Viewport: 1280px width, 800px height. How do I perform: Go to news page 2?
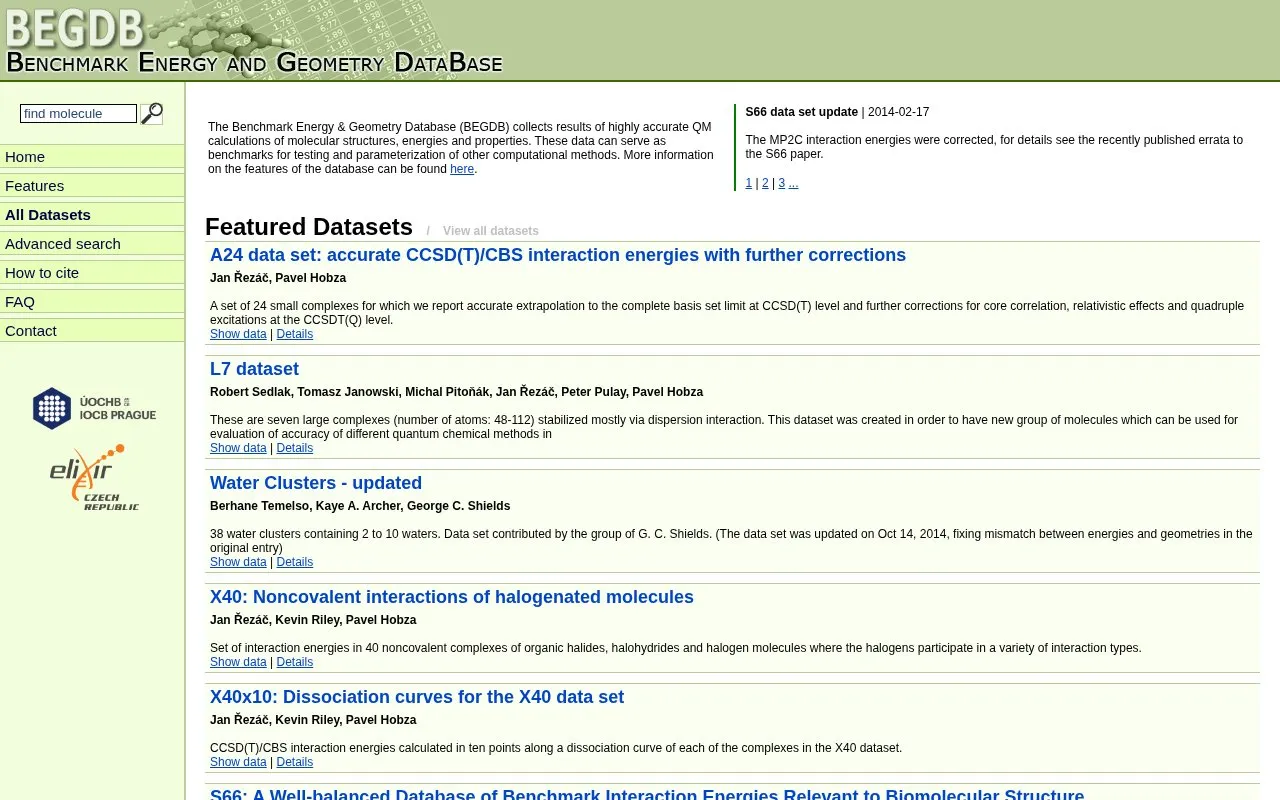[x=765, y=183]
